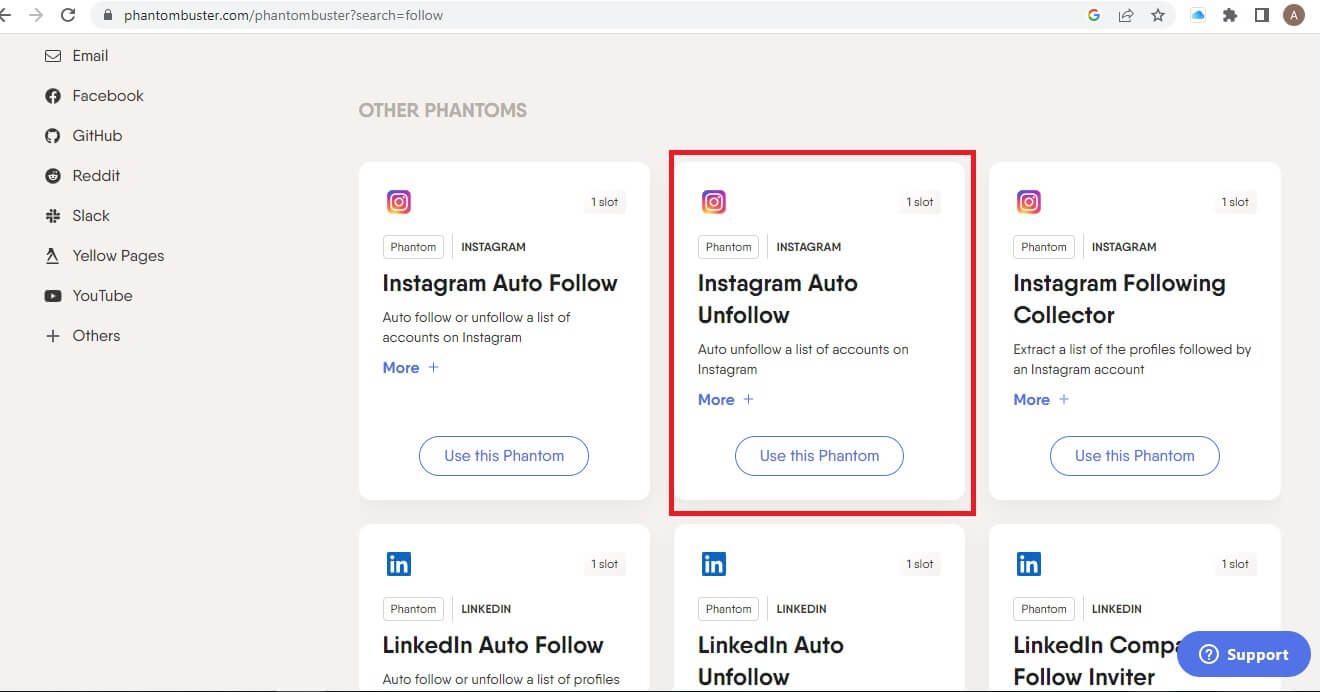Click the browser reload page icon
The width and height of the screenshot is (1320, 692).
68,15
